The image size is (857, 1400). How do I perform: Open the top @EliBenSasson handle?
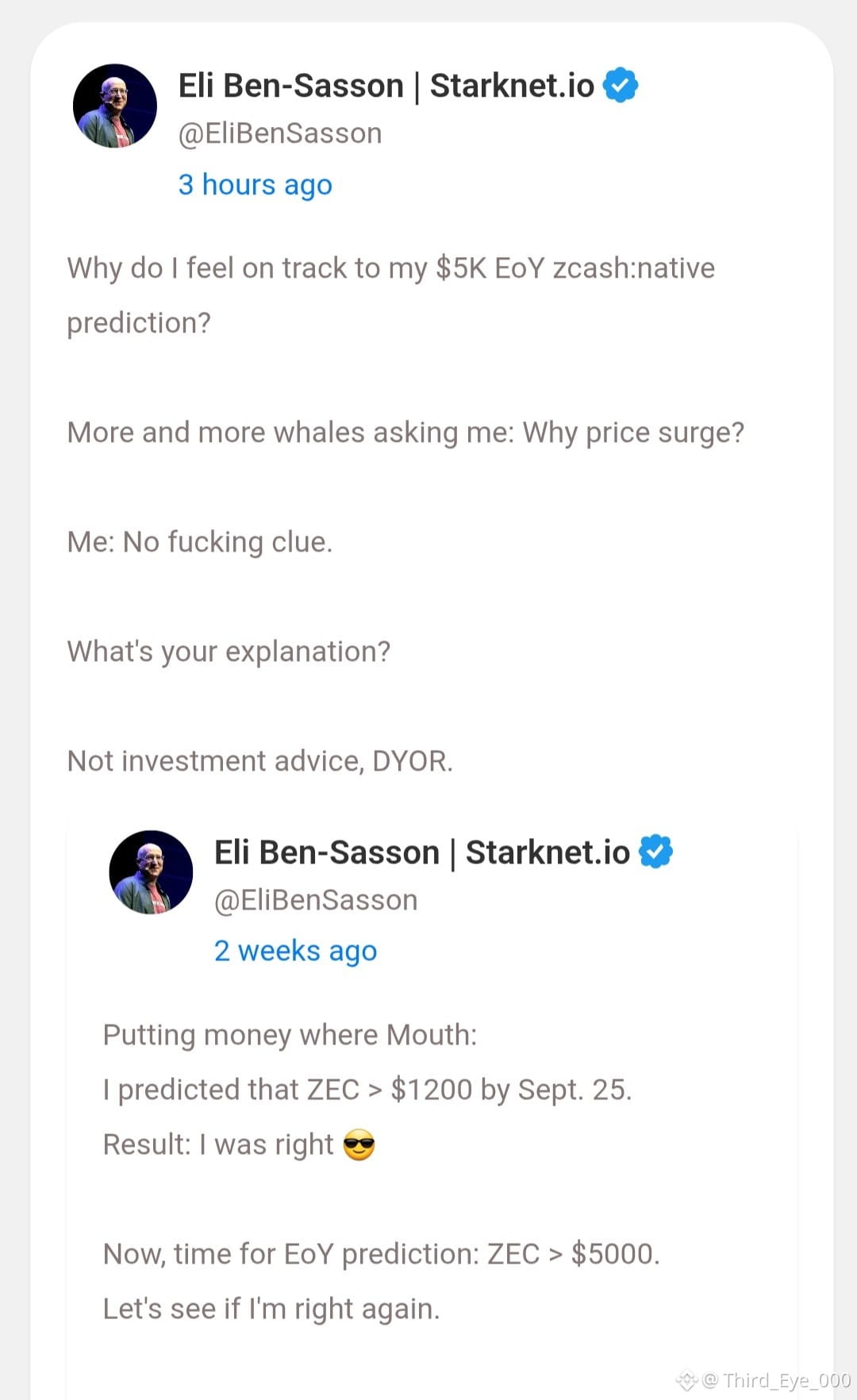coord(280,133)
